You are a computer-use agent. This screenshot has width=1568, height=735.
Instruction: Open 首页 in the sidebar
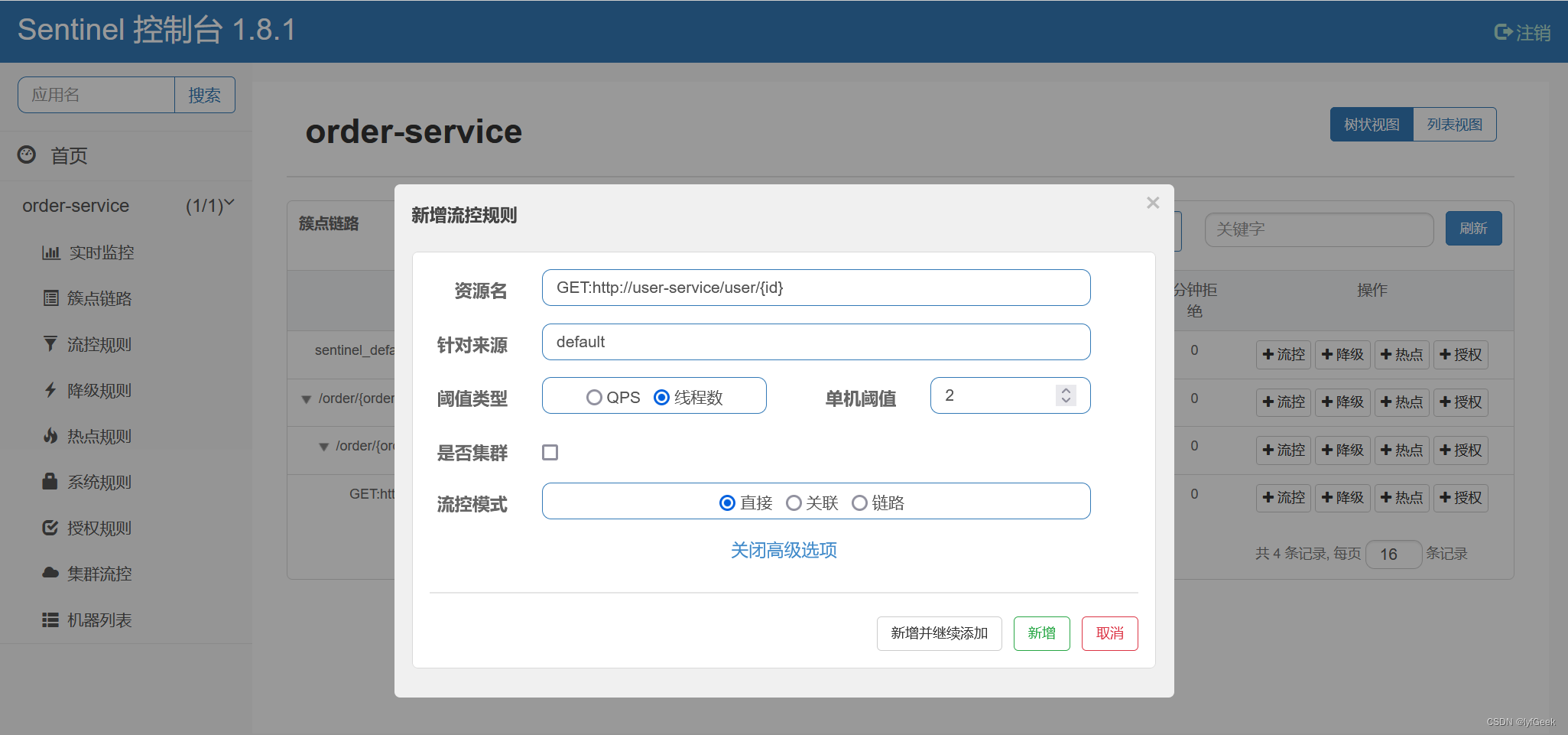click(x=69, y=155)
